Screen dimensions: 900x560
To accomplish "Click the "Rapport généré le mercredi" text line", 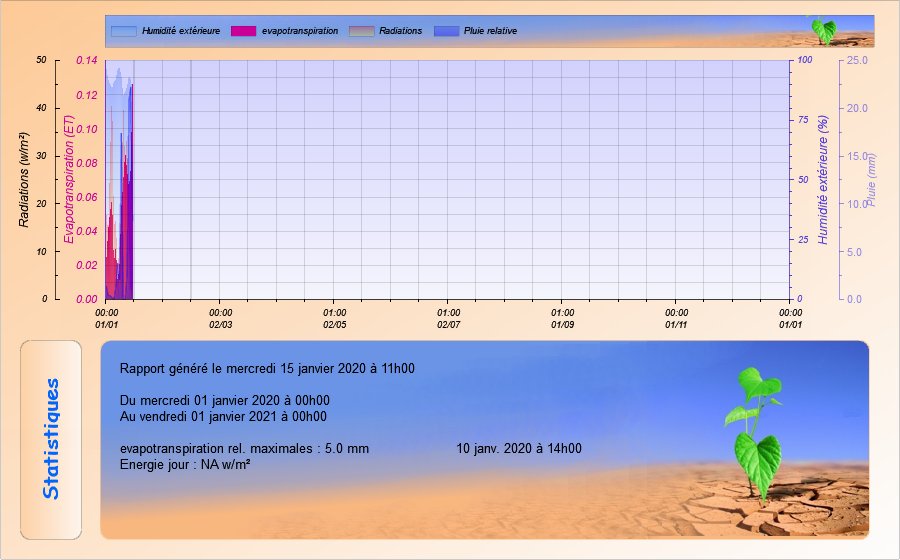I will pos(267,368).
